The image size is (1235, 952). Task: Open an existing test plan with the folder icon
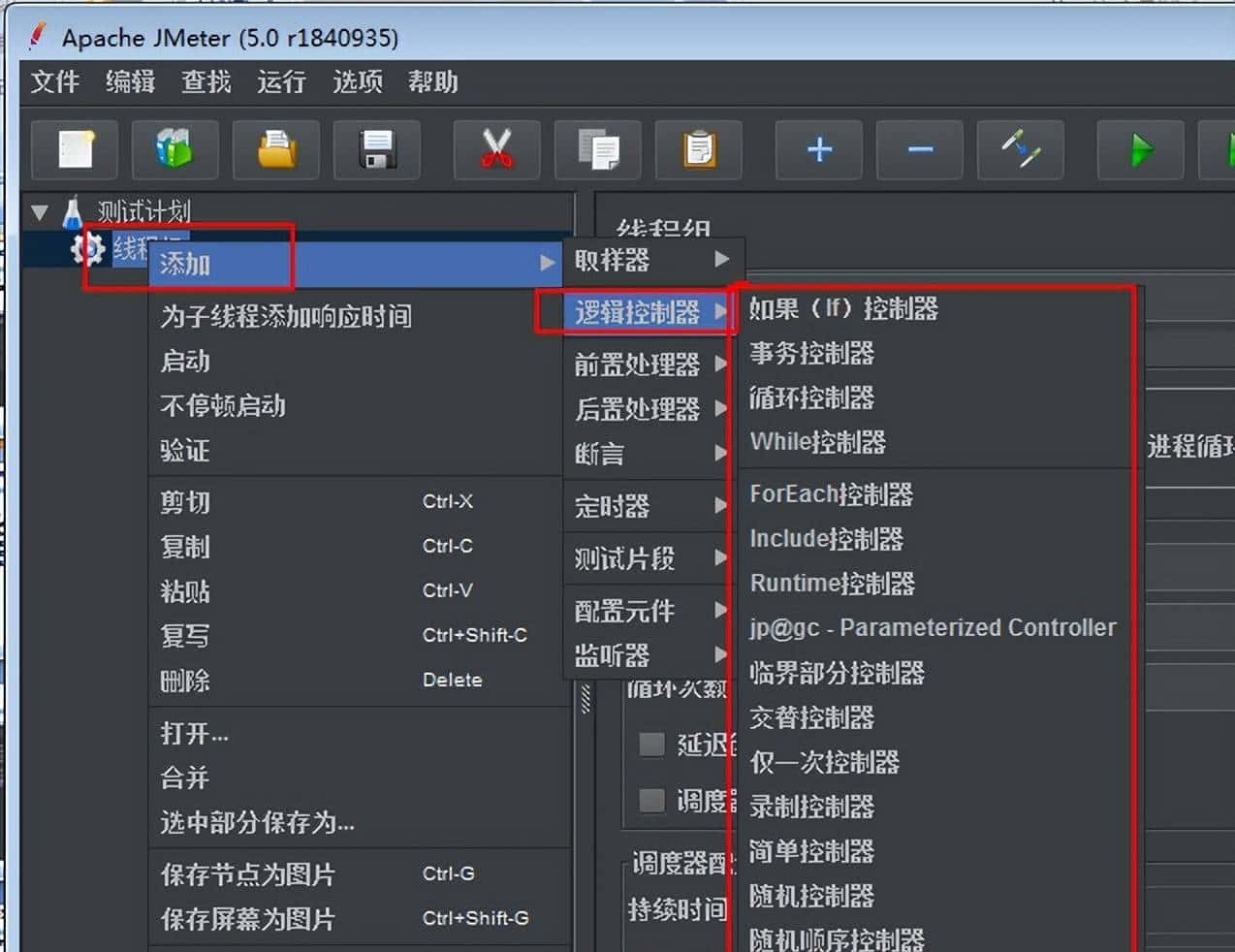276,150
